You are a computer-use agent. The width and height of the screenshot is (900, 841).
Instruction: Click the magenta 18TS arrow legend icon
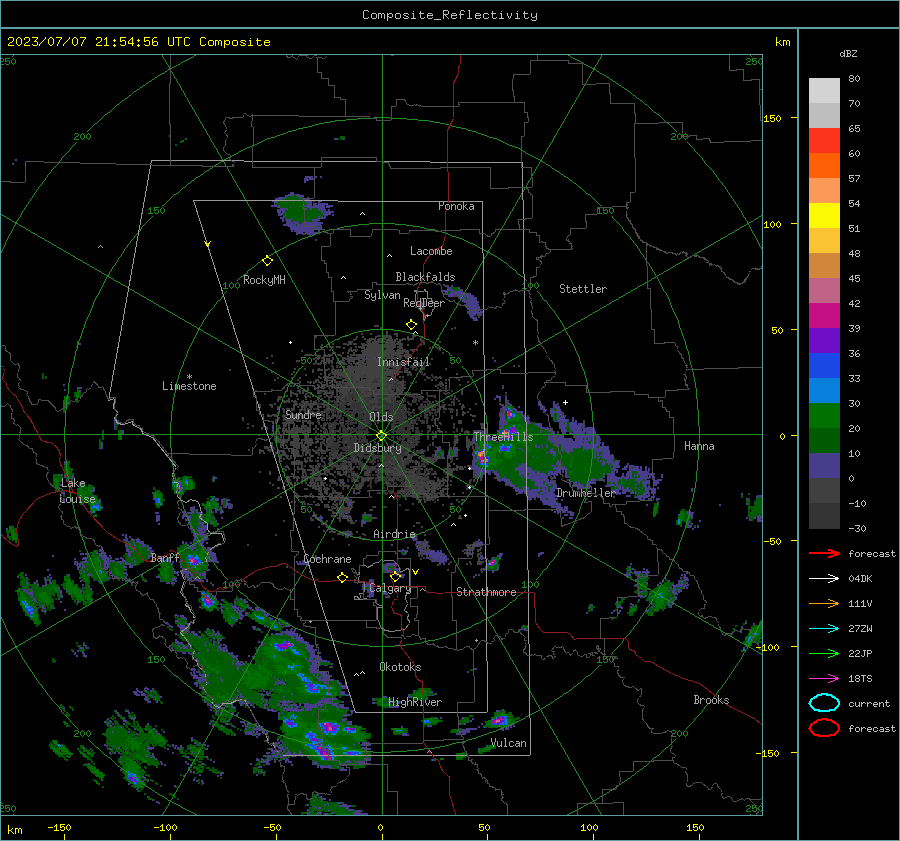824,679
